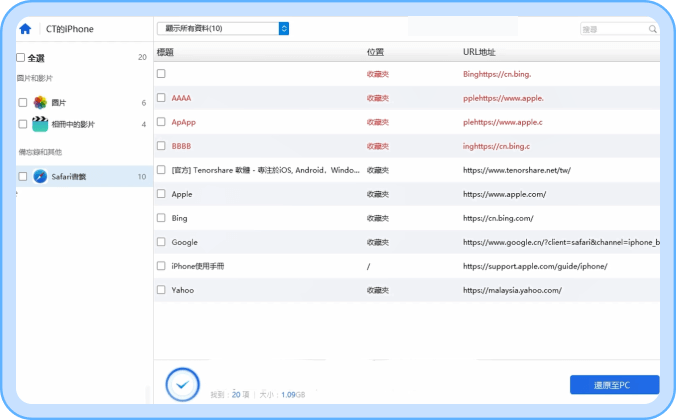Viewport: 676px width, 420px height.
Task: Click the Bing bookmark title
Action: 179,218
